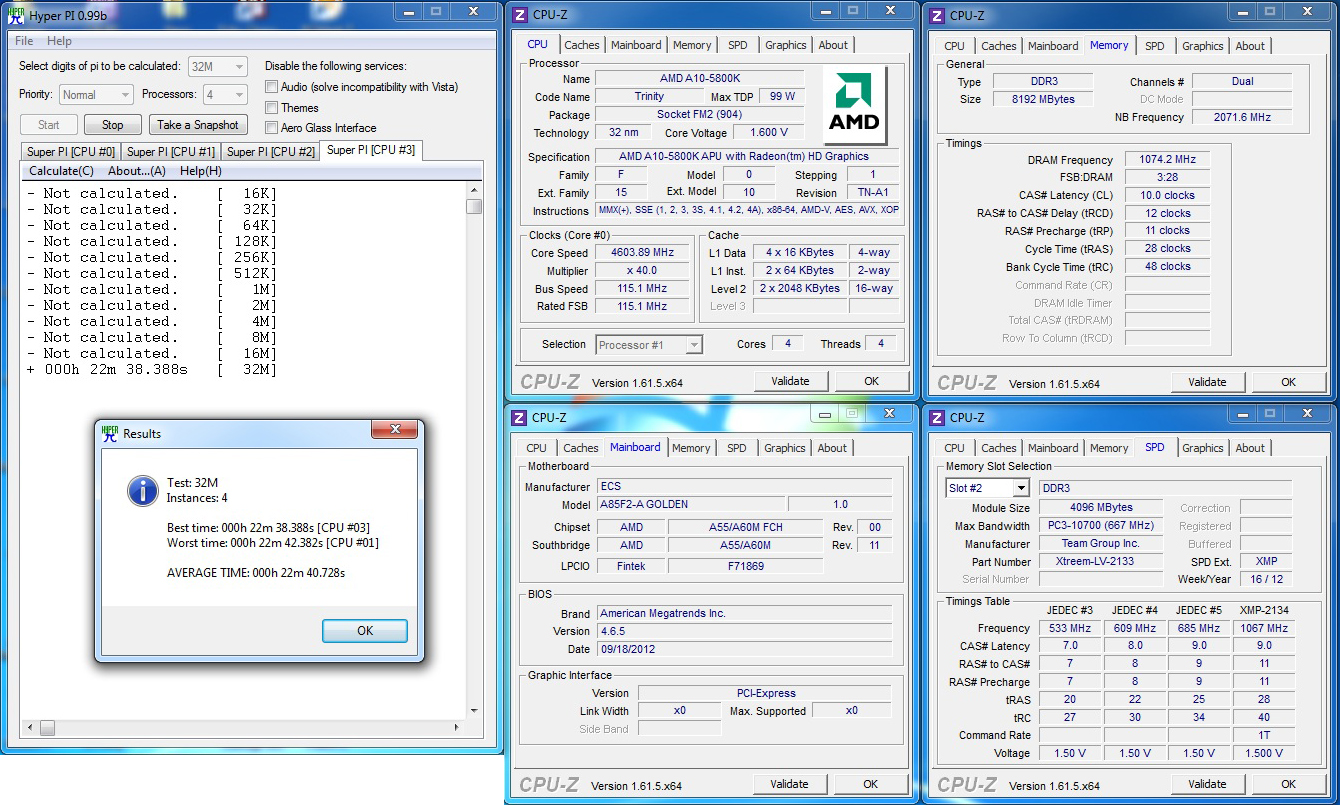Expand the Processors count dropdown

[225, 95]
